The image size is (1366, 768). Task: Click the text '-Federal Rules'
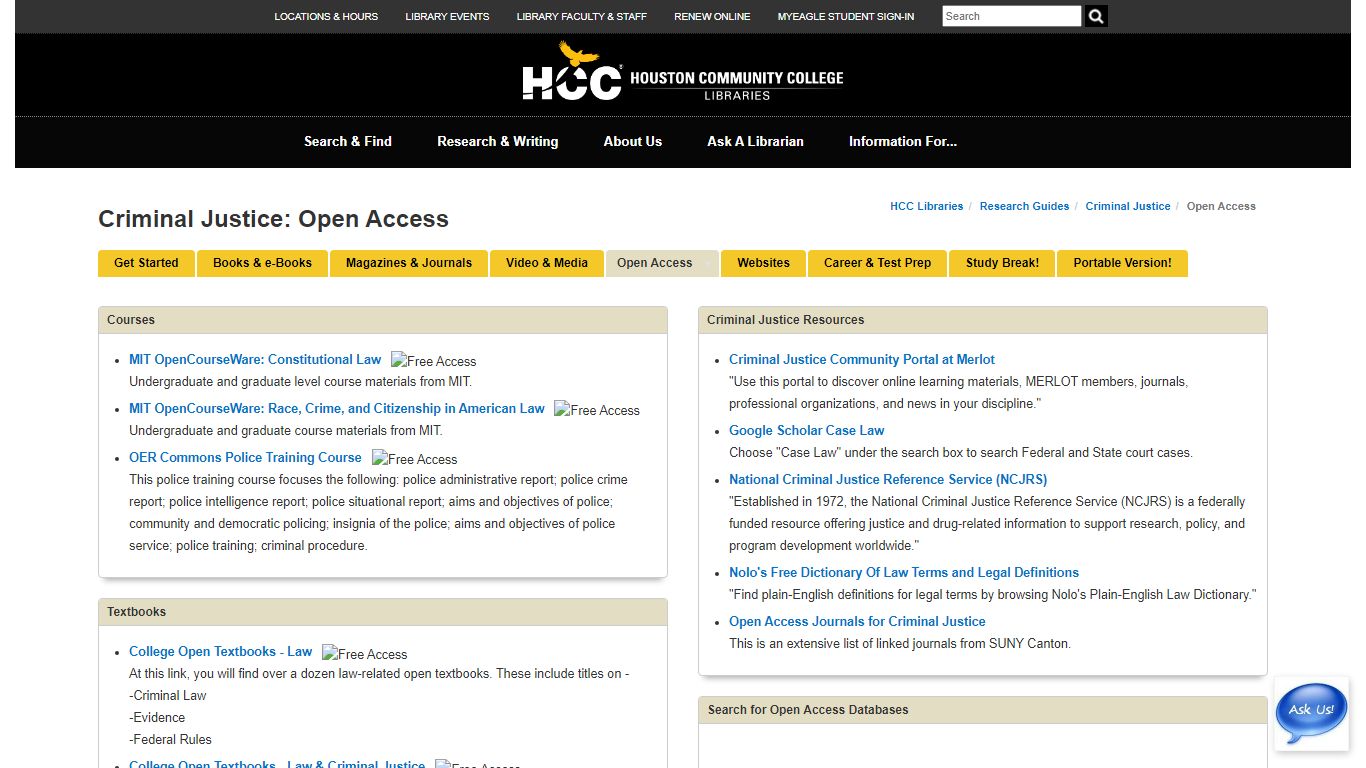[x=170, y=739]
